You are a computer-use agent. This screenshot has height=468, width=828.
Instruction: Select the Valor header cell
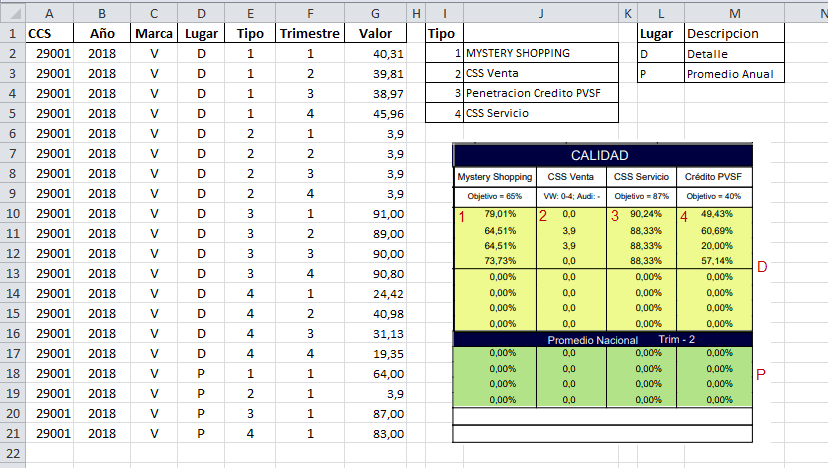tap(375, 33)
